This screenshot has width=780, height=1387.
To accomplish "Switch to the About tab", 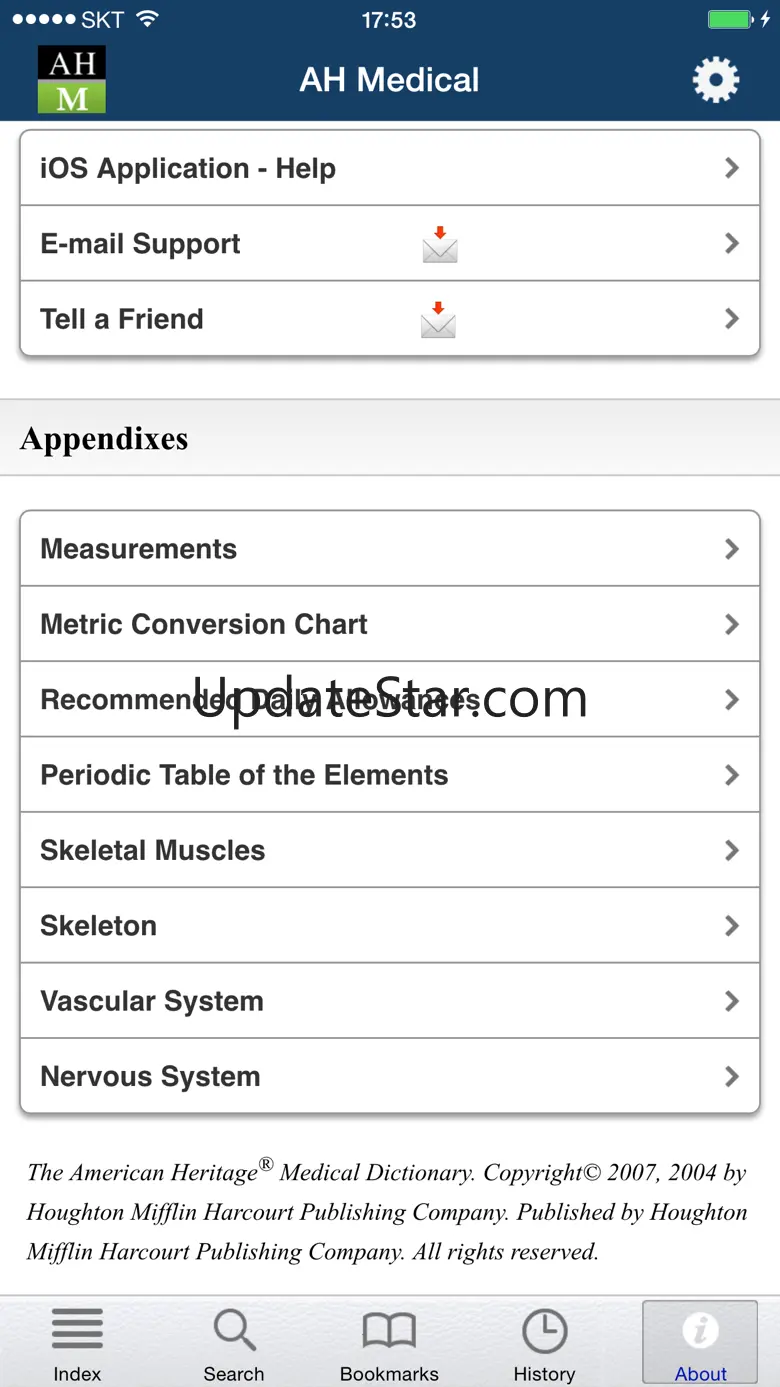I will (x=700, y=1342).
